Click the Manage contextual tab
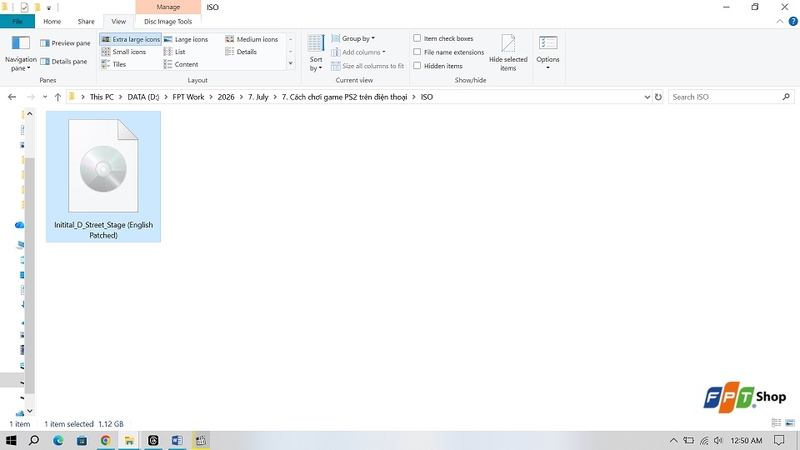Viewport: 800px width, 450px height. pyautogui.click(x=168, y=7)
